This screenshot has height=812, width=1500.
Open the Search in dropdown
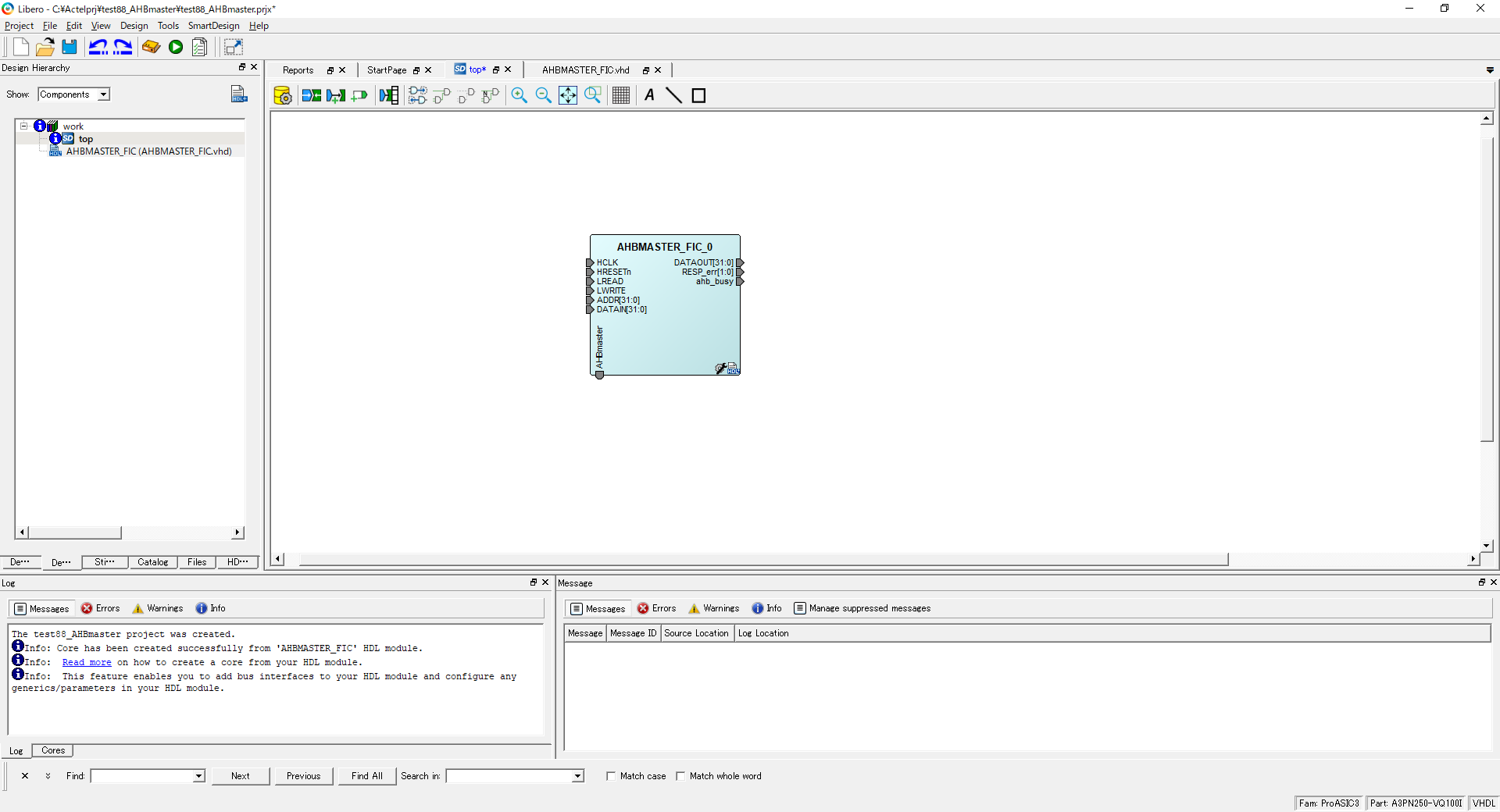tap(577, 776)
